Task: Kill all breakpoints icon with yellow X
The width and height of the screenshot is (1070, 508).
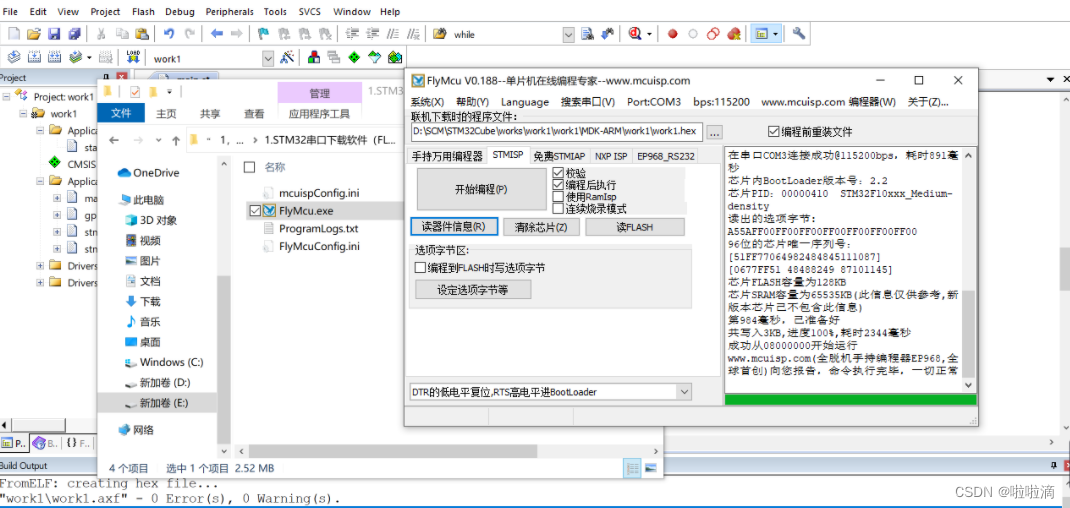Action: [734, 33]
